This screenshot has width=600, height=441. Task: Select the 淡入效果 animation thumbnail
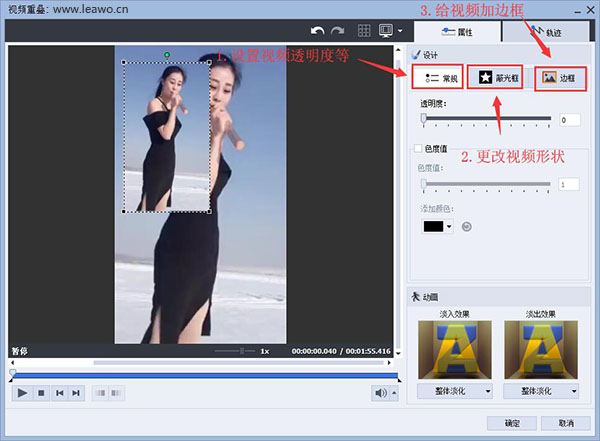point(455,350)
